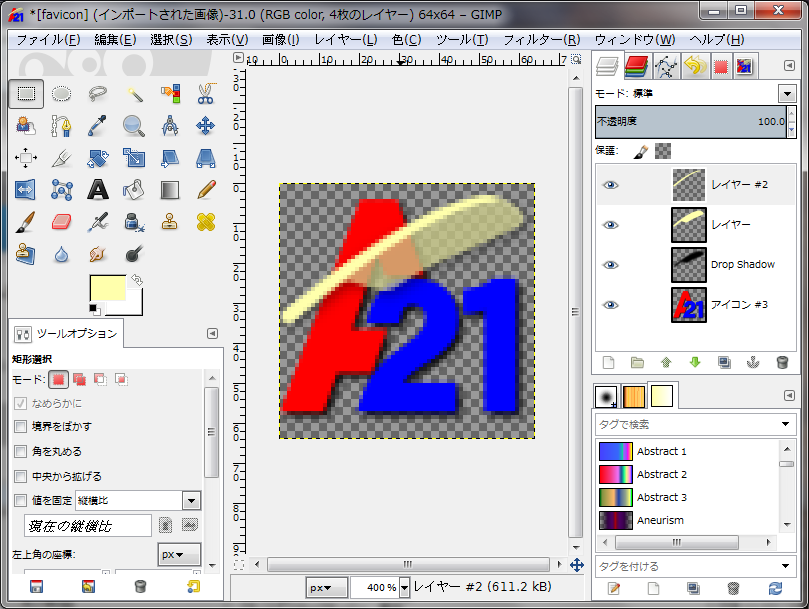
Task: Select the Text tool
Action: 98,189
